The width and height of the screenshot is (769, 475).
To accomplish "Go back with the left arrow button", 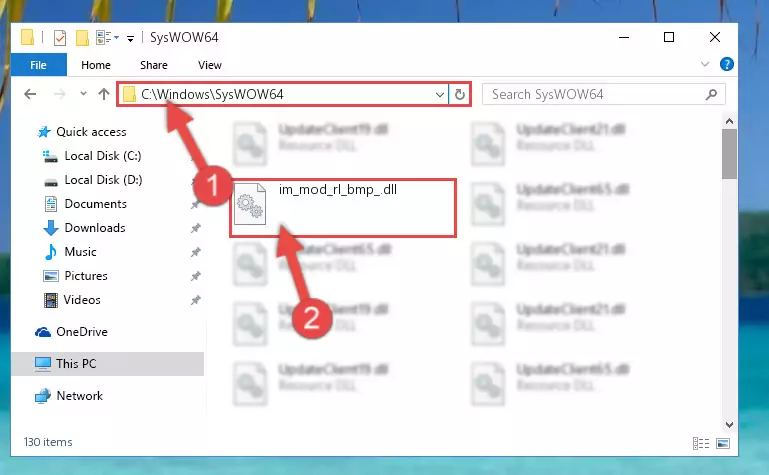I will click(30, 94).
